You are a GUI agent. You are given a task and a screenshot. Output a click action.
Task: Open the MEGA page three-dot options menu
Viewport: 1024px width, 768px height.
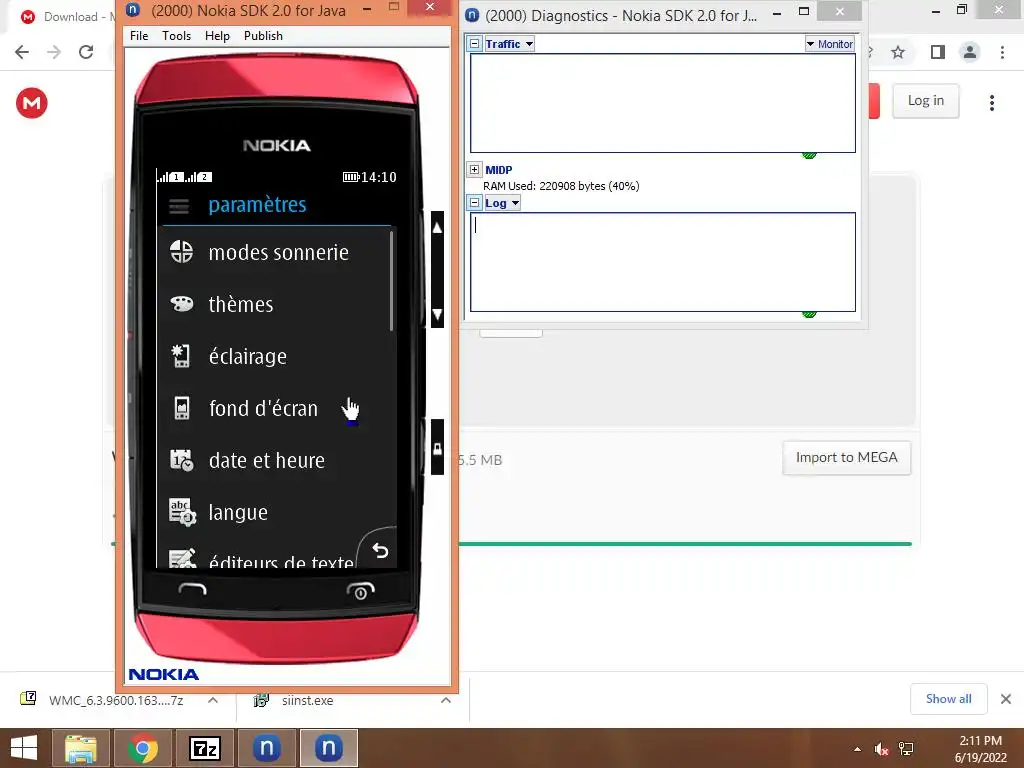(x=992, y=103)
